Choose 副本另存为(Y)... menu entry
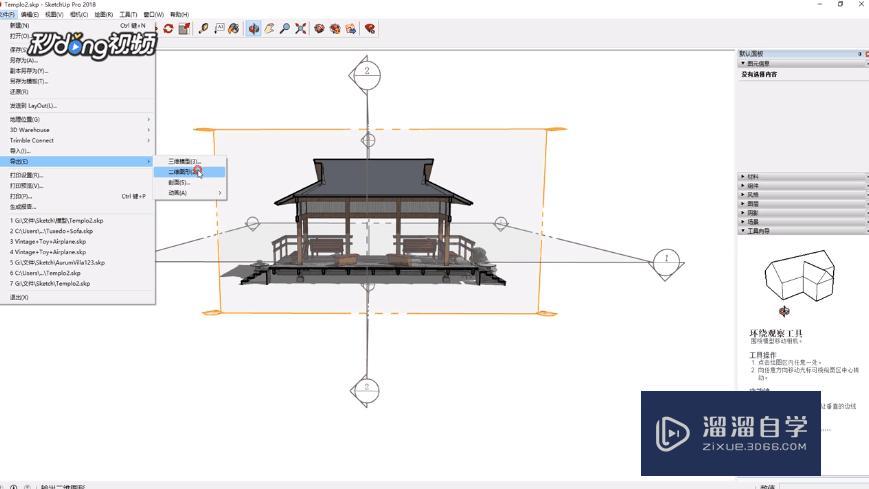The image size is (869, 489). click(78, 71)
